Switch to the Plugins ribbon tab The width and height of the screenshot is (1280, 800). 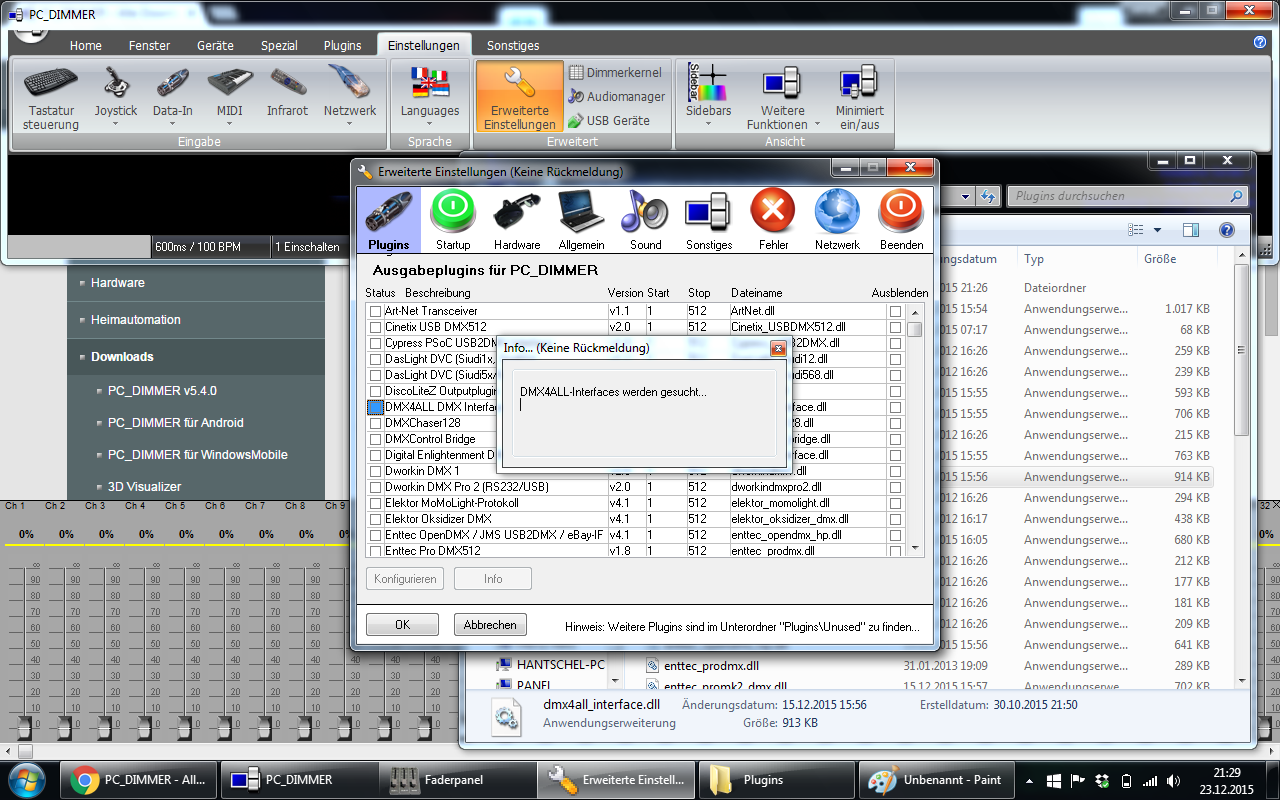coord(342,45)
